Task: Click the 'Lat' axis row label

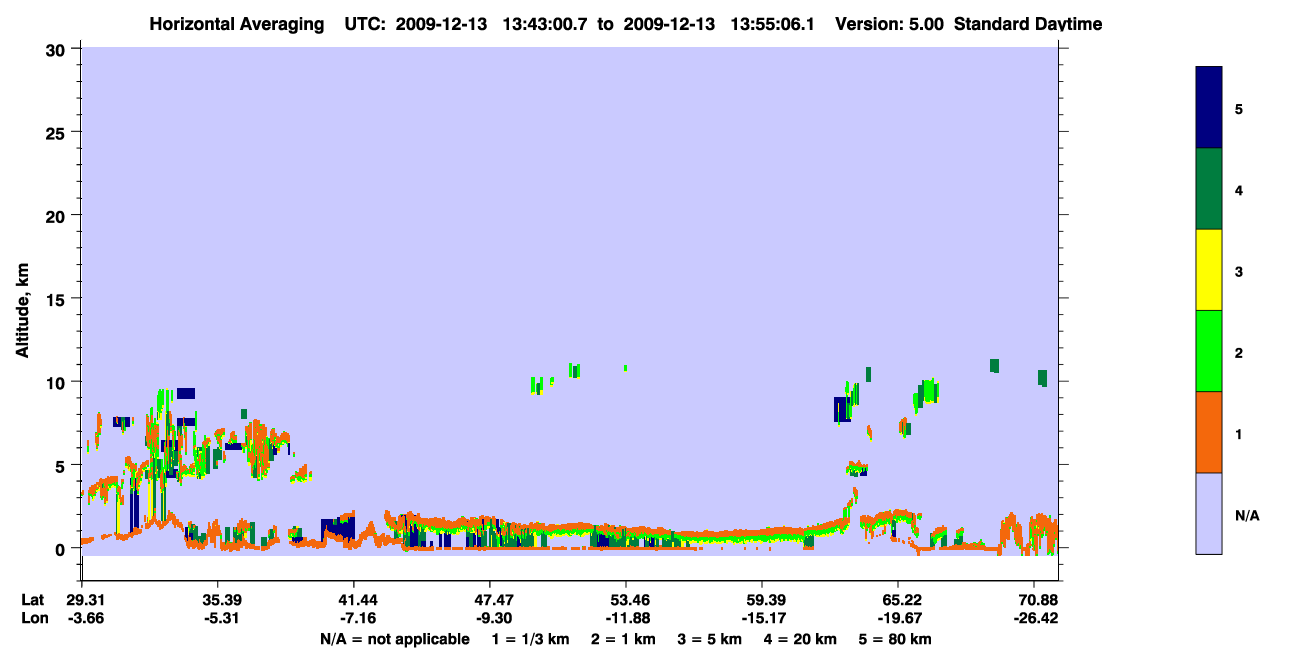Action: [33, 600]
